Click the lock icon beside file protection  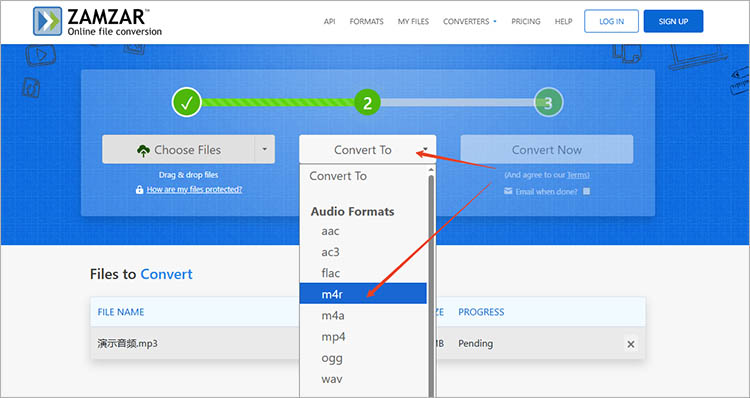[139, 189]
